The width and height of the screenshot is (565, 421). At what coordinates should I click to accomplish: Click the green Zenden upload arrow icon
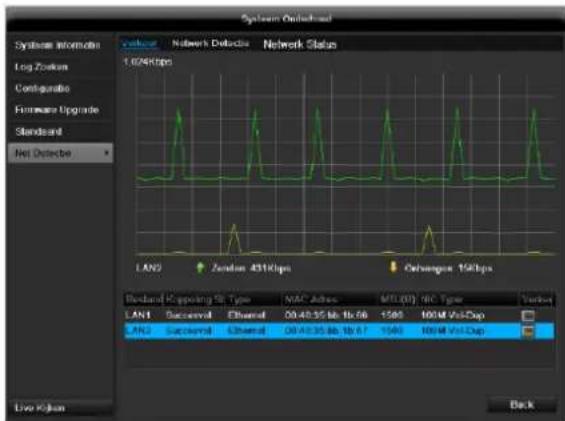(x=200, y=268)
